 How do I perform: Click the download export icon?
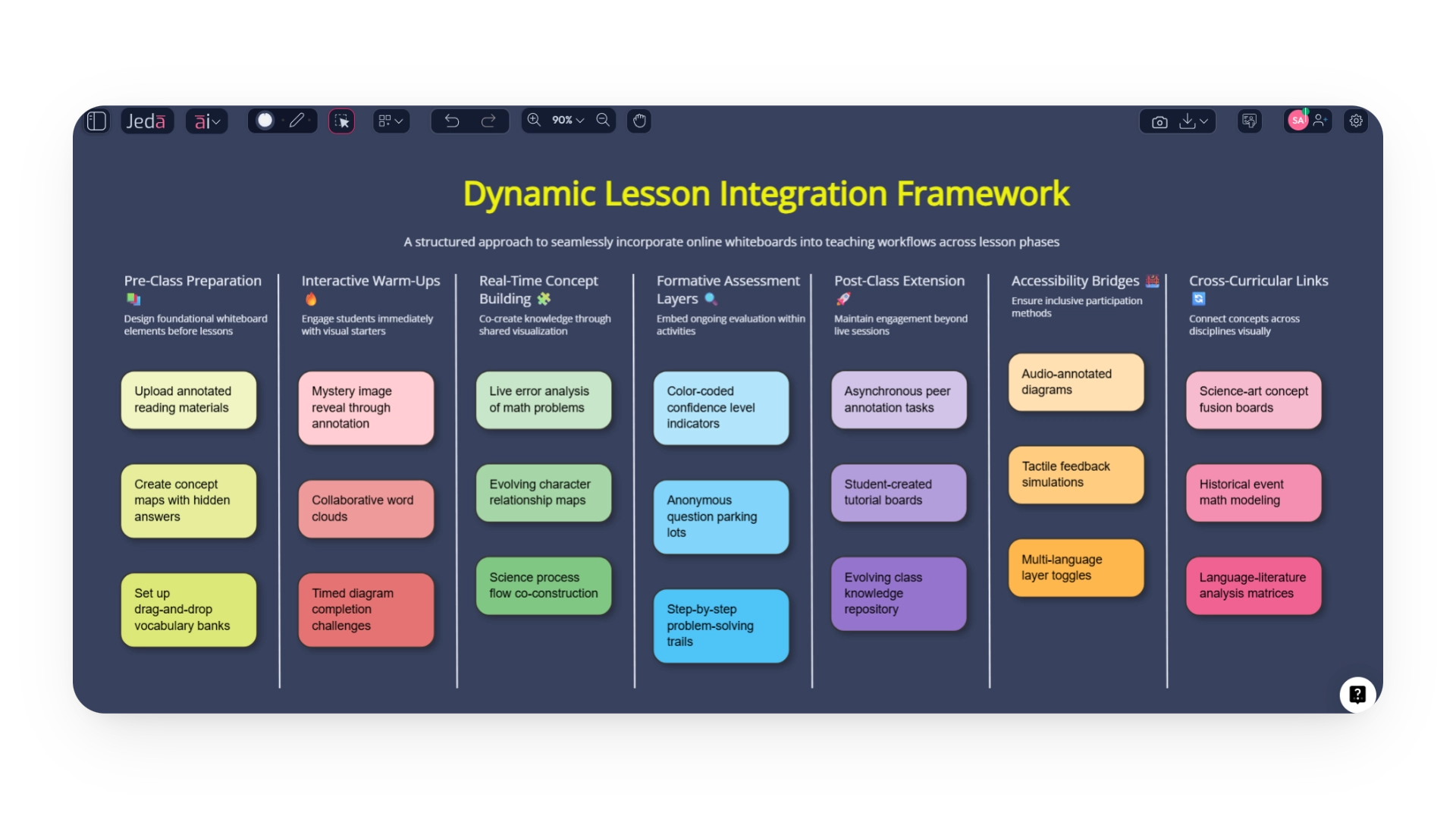1188,121
